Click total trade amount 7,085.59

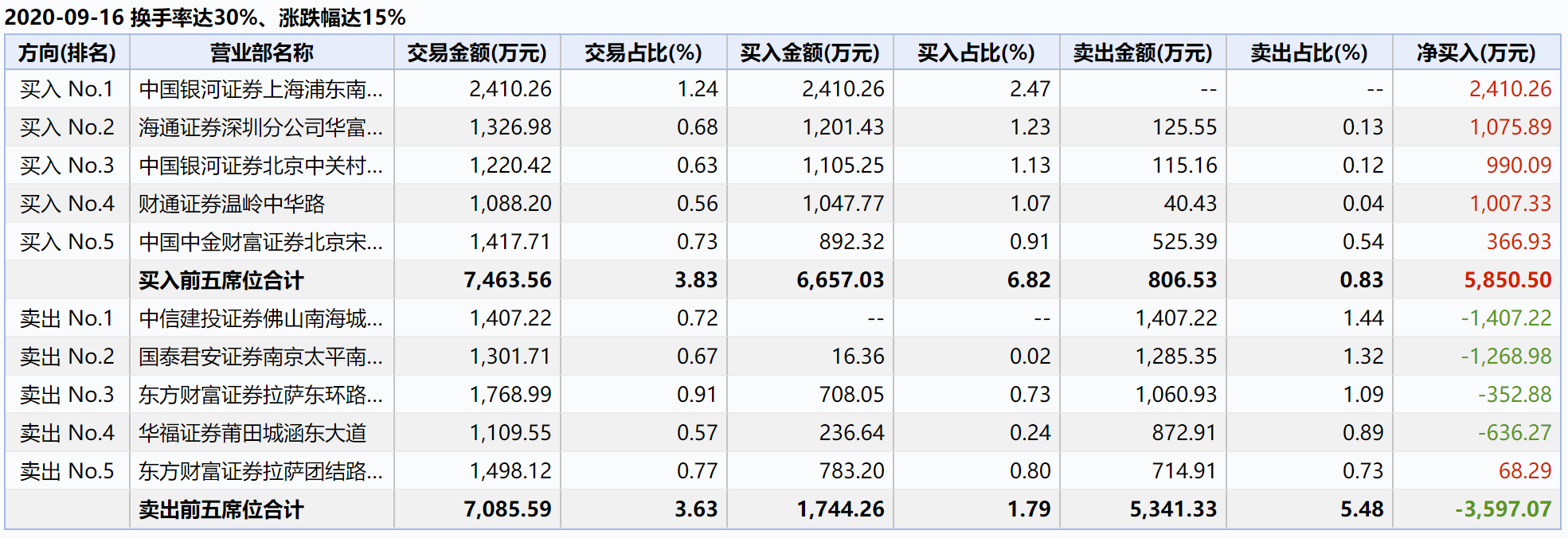click(508, 509)
